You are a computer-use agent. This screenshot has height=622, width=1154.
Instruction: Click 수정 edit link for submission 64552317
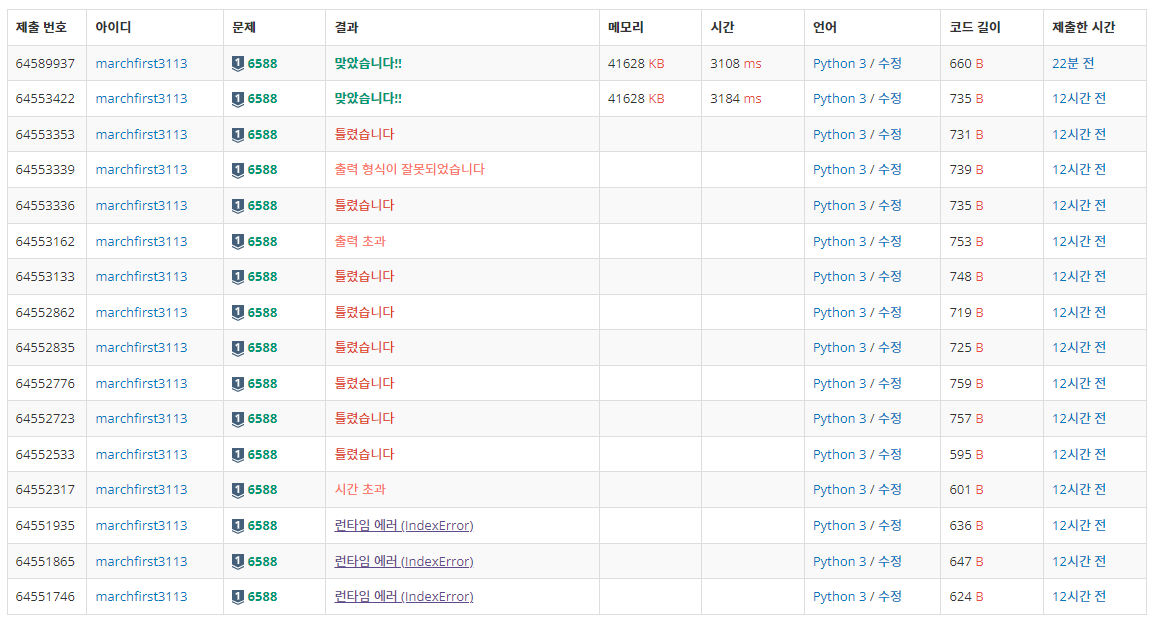[x=889, y=490]
